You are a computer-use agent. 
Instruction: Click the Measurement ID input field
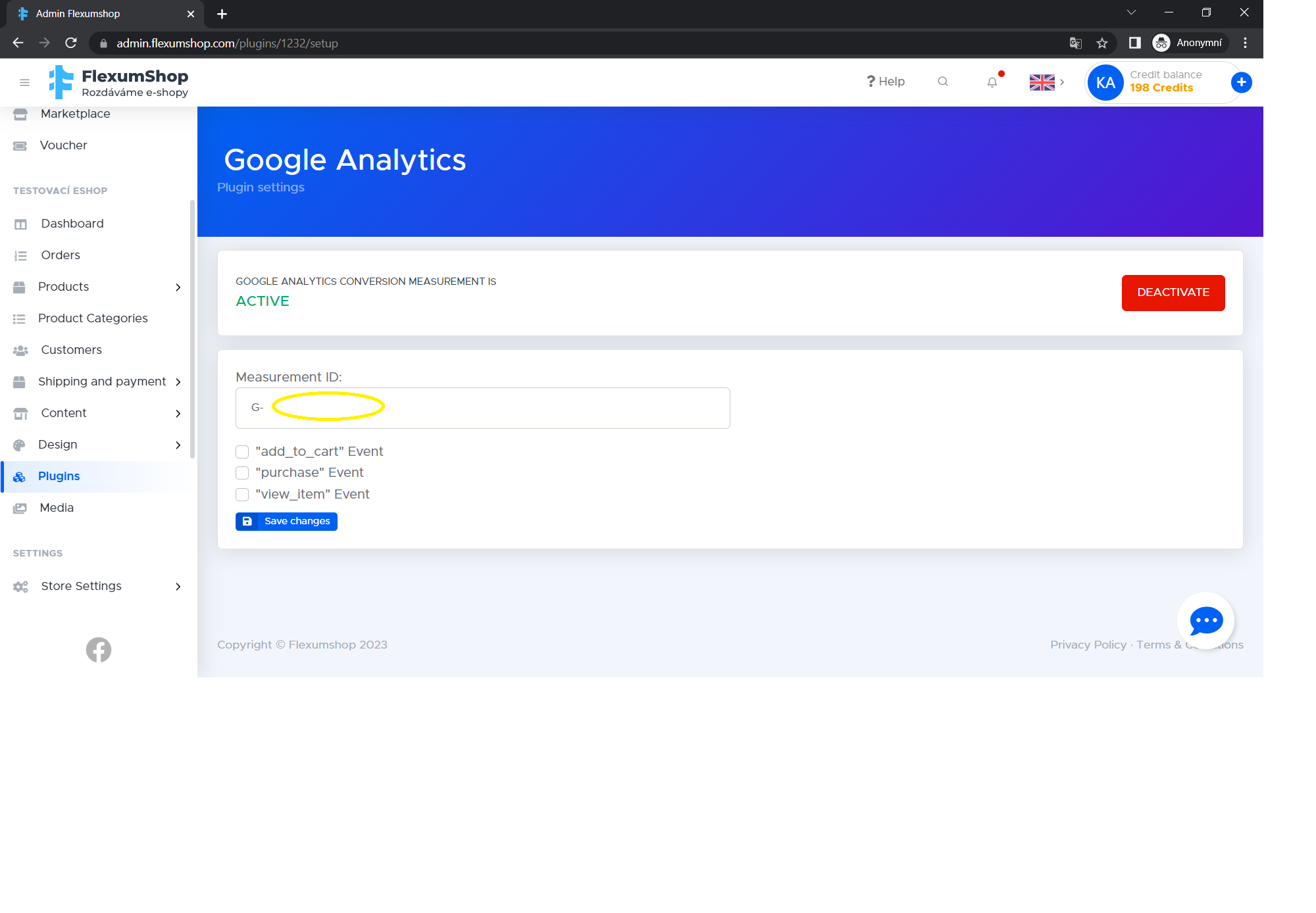click(x=482, y=408)
